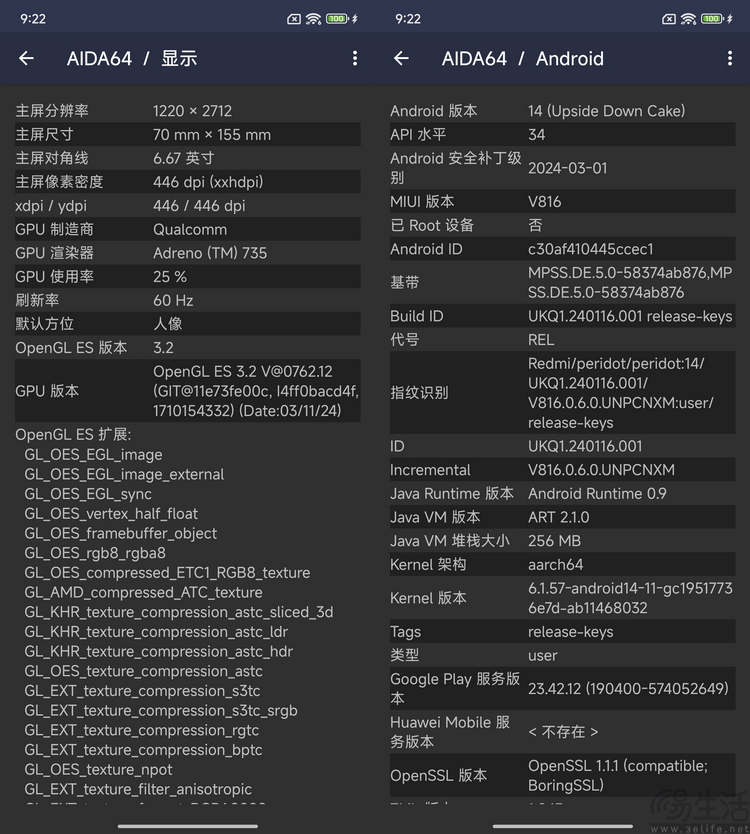Select the MIUI 版本 V816 row
The width and height of the screenshot is (750, 834).
pos(563,202)
